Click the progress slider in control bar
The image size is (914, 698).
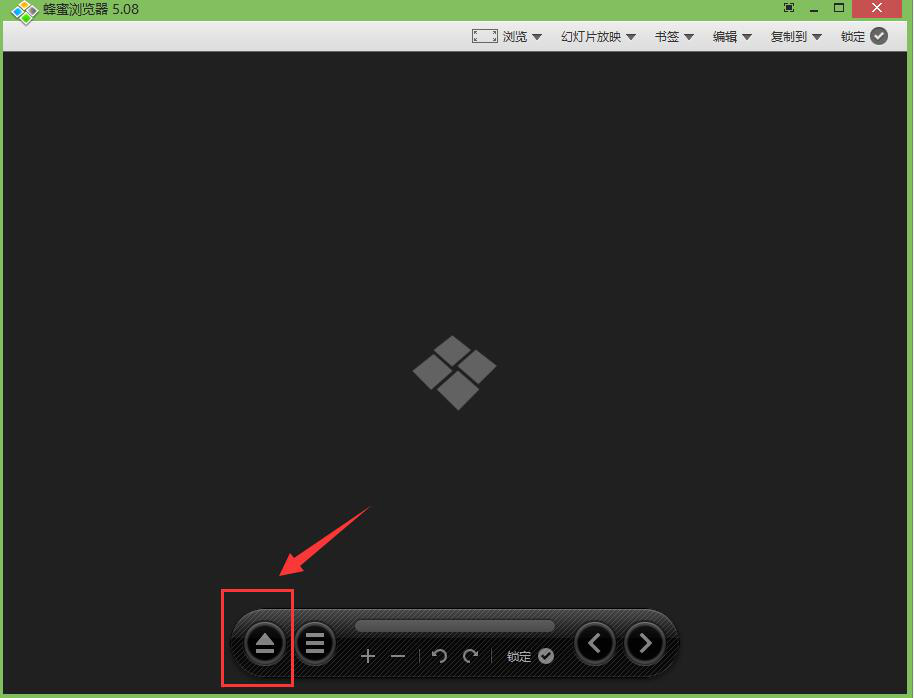coord(455,626)
